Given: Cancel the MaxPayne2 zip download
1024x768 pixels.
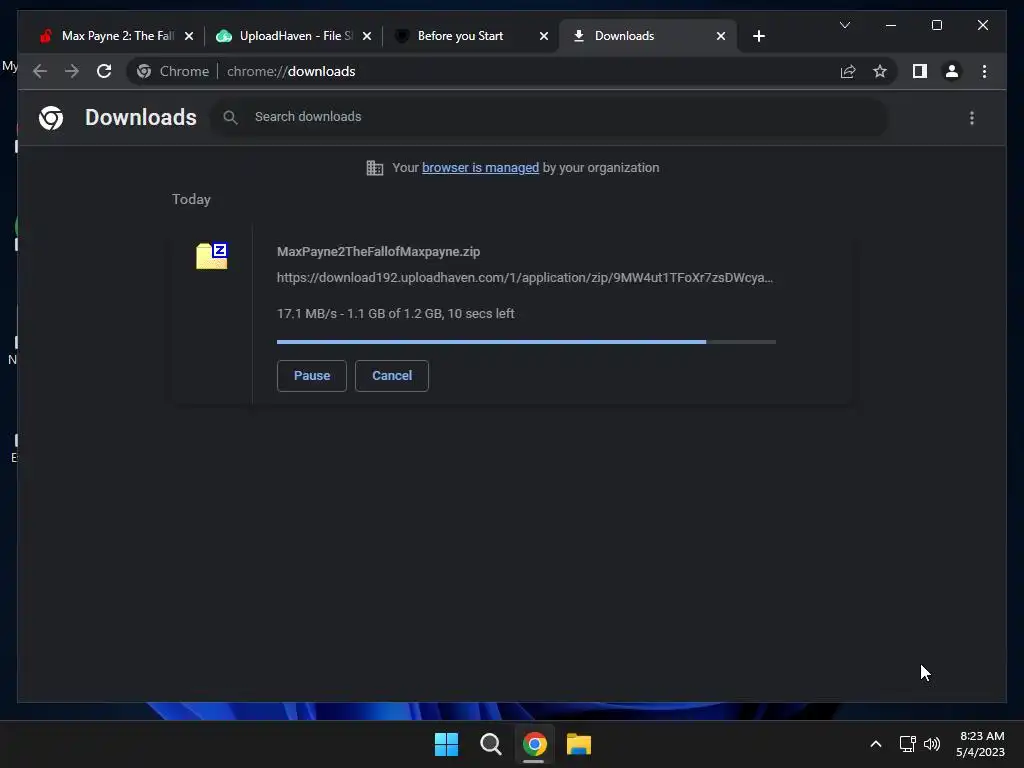Looking at the screenshot, I should pyautogui.click(x=392, y=376).
